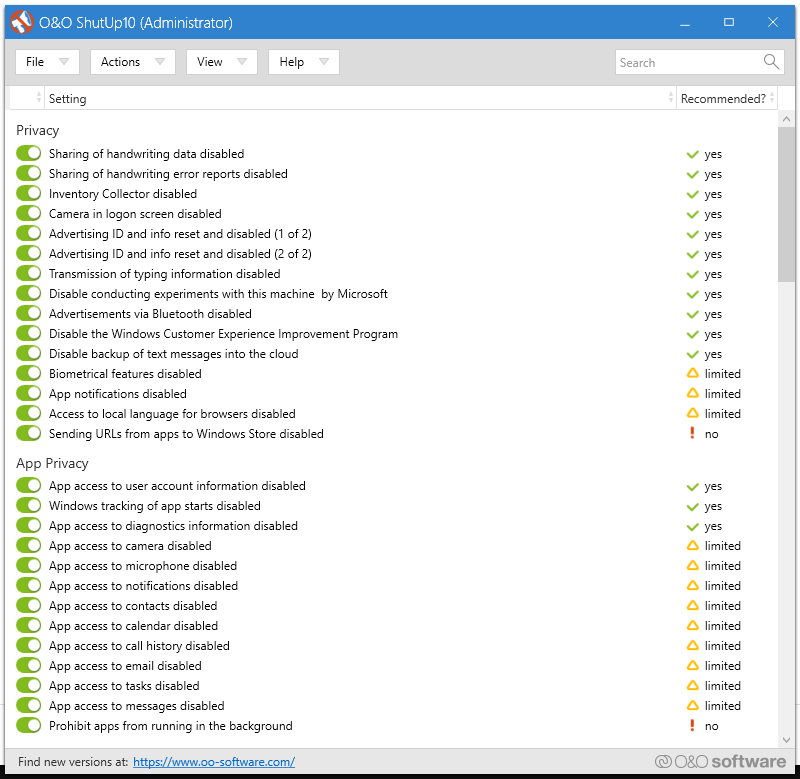
Task: Click the checkmark for Sharing of handwriting data
Action: click(x=692, y=154)
